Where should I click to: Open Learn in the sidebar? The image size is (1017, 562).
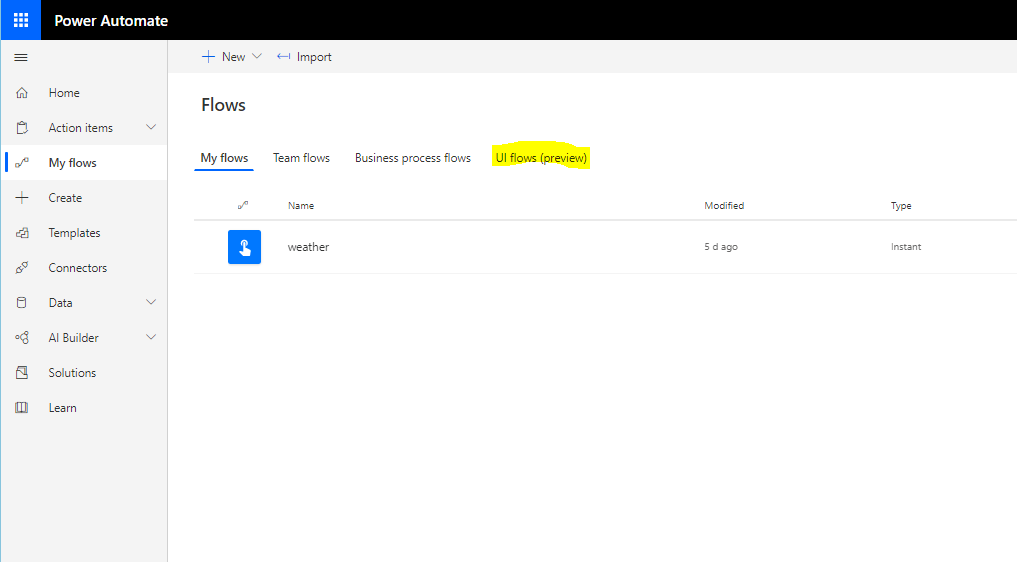(x=63, y=408)
